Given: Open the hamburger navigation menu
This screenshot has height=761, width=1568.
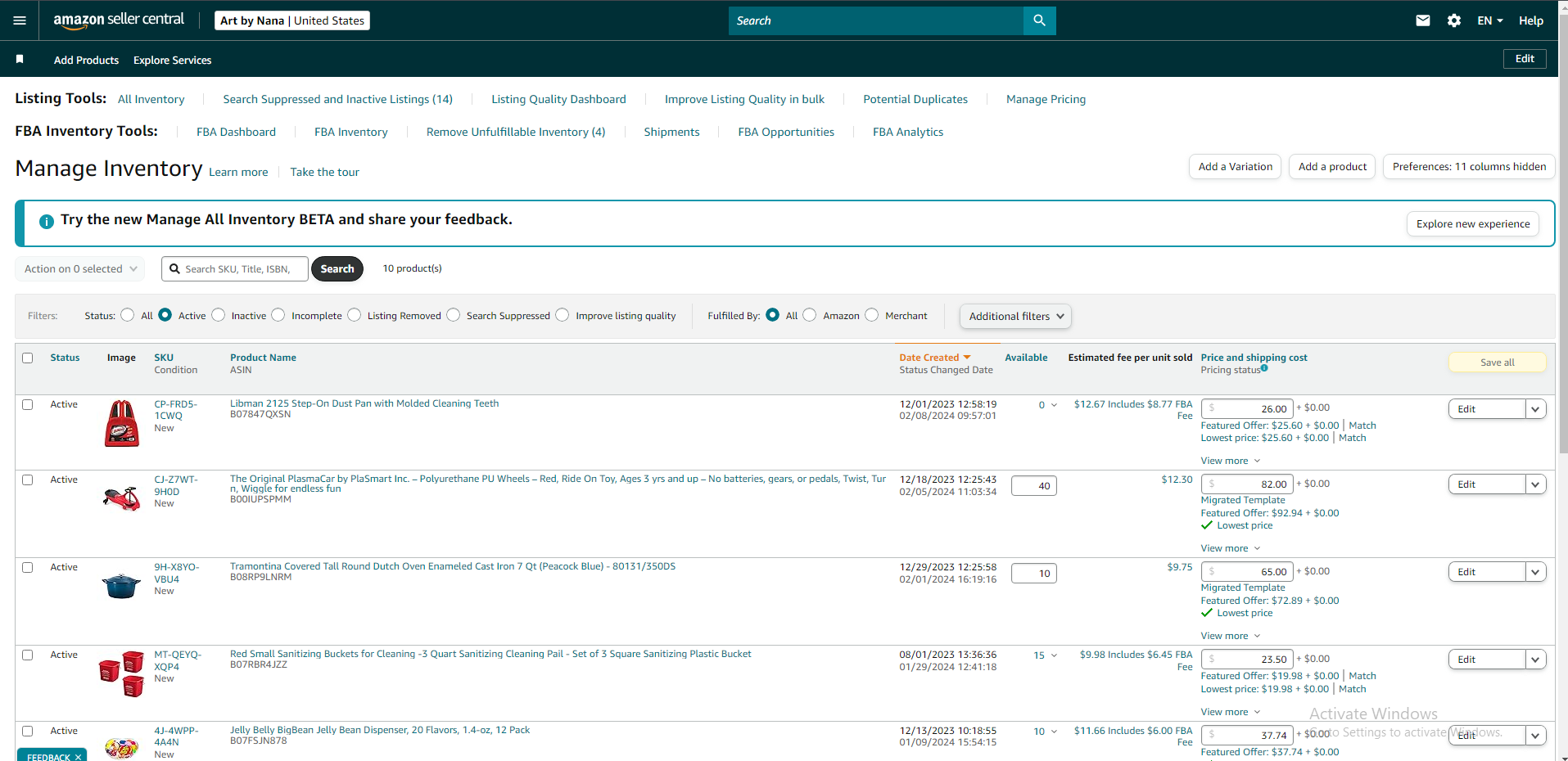Looking at the screenshot, I should 20,20.
